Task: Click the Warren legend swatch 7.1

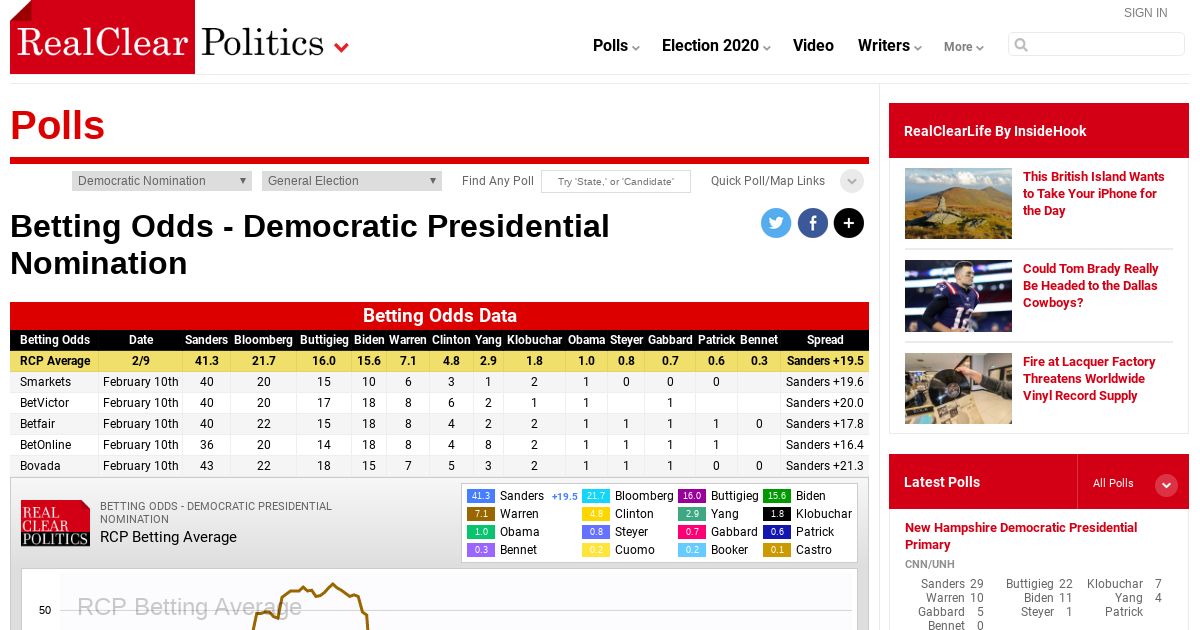Action: click(x=481, y=514)
